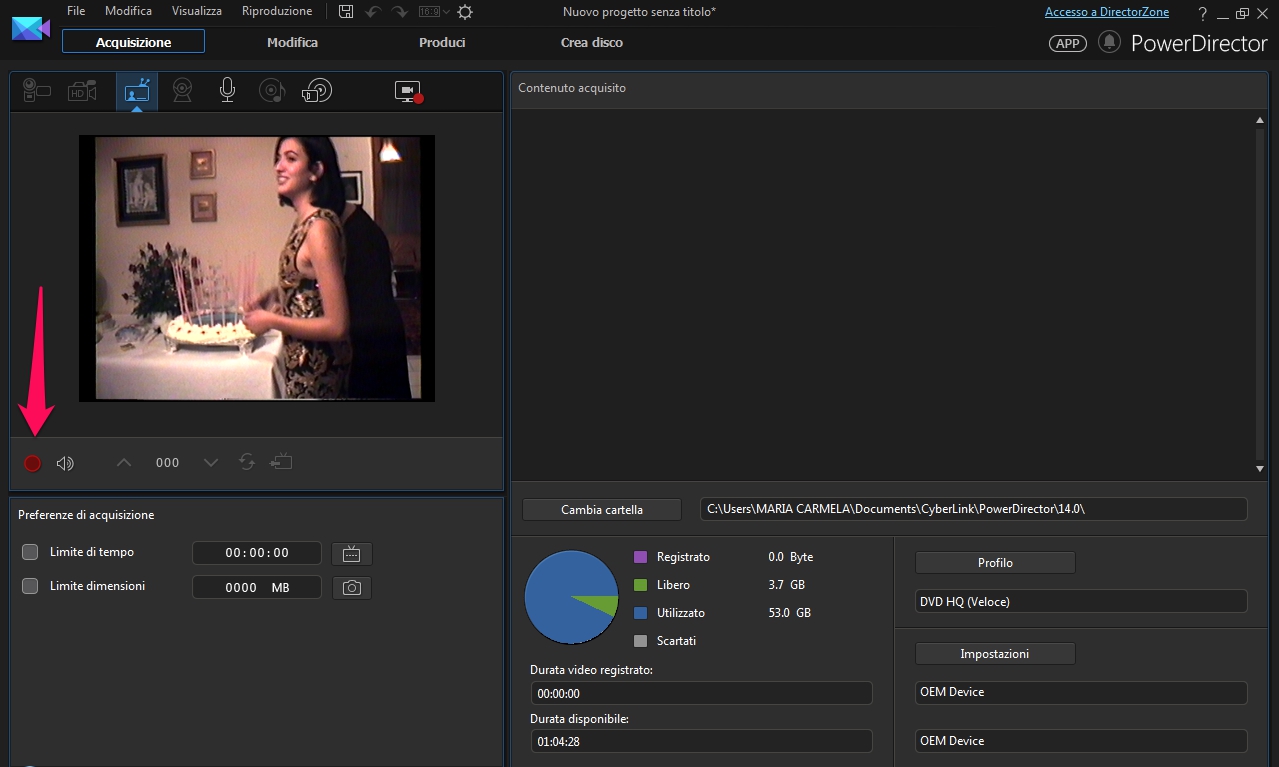Screen dimensions: 1279x767
Task: Switch to the Produci tab
Action: pyautogui.click(x=442, y=42)
